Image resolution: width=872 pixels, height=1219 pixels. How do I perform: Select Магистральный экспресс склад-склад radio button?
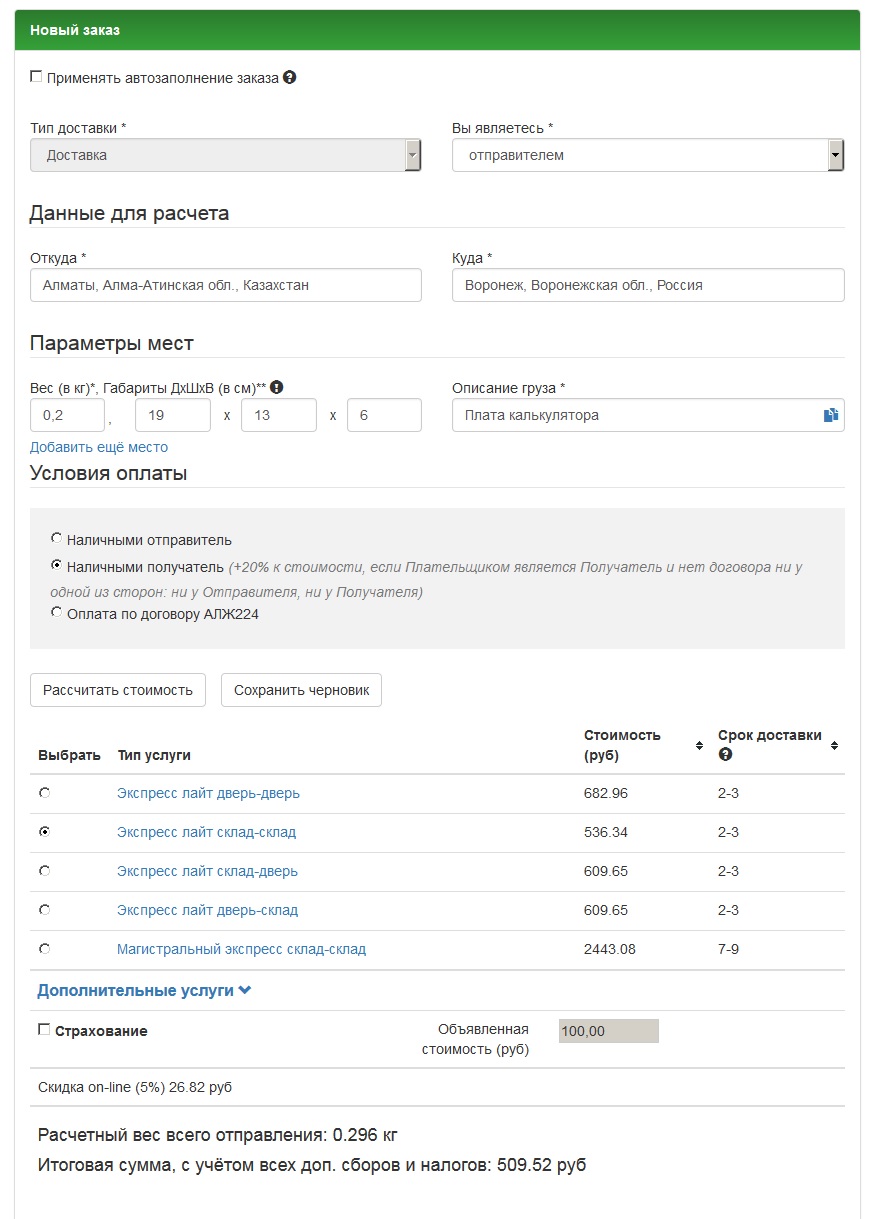pyautogui.click(x=44, y=948)
